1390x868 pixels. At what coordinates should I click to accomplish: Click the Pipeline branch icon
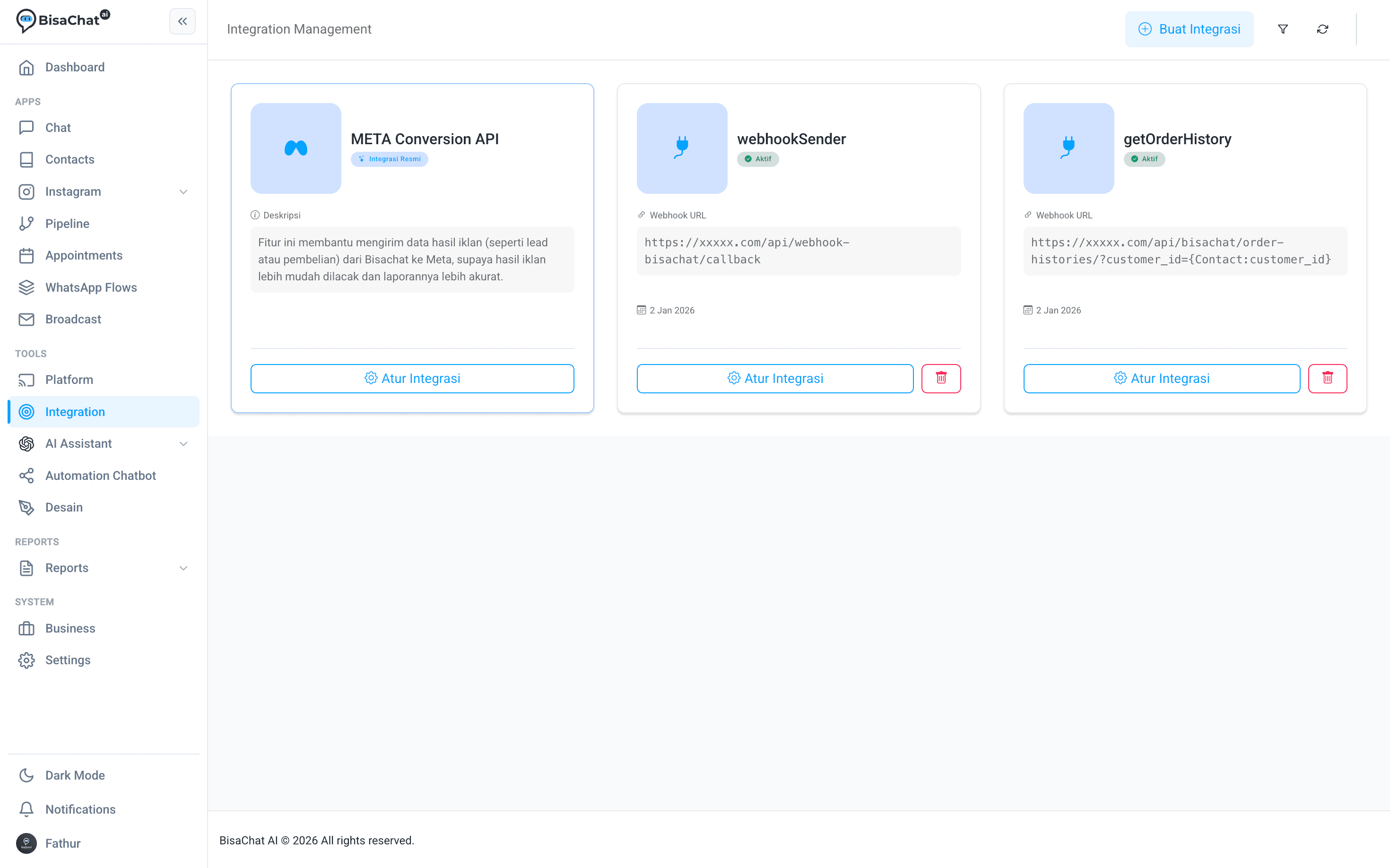point(26,223)
